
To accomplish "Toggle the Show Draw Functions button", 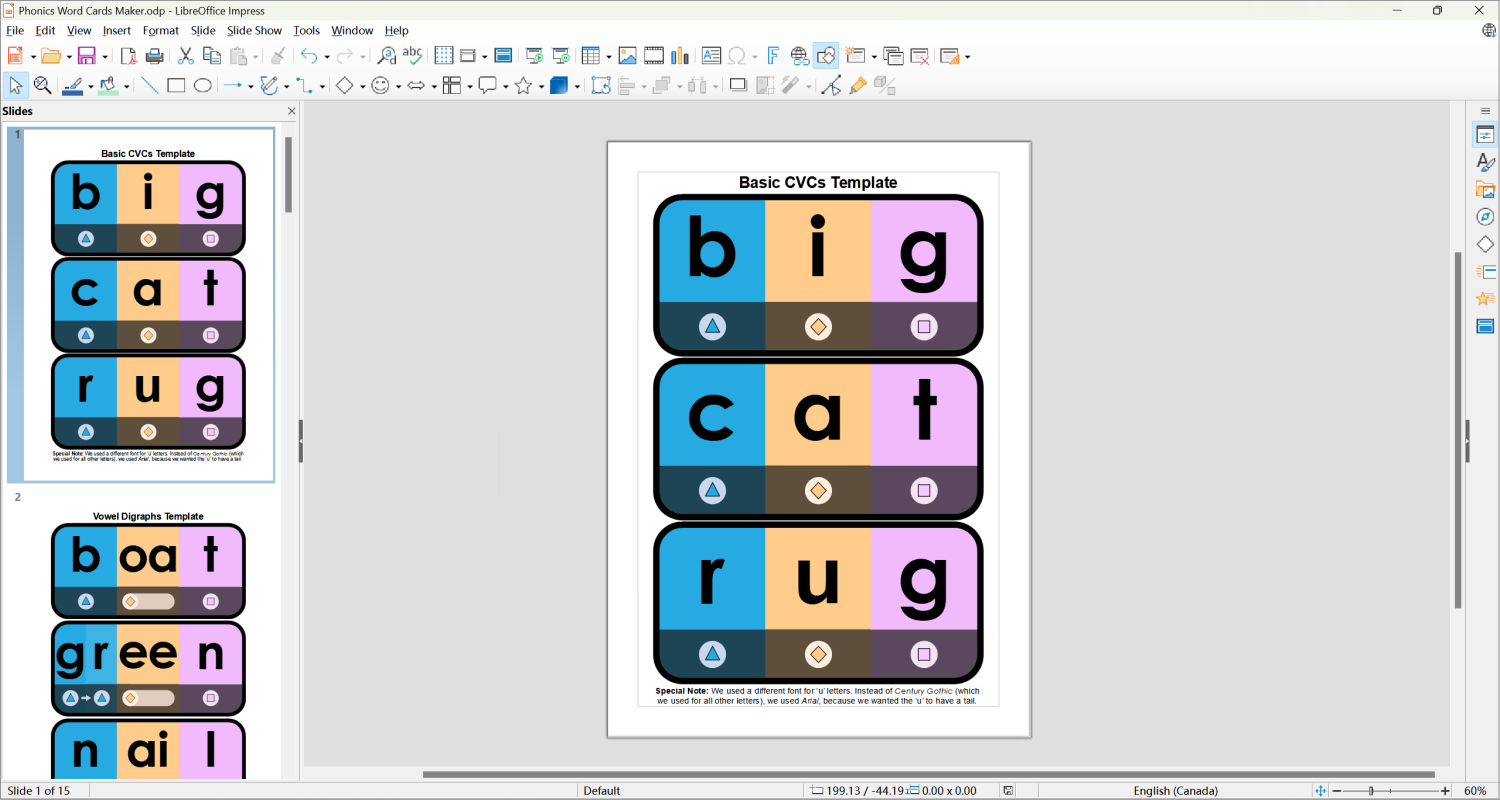I will [x=826, y=56].
